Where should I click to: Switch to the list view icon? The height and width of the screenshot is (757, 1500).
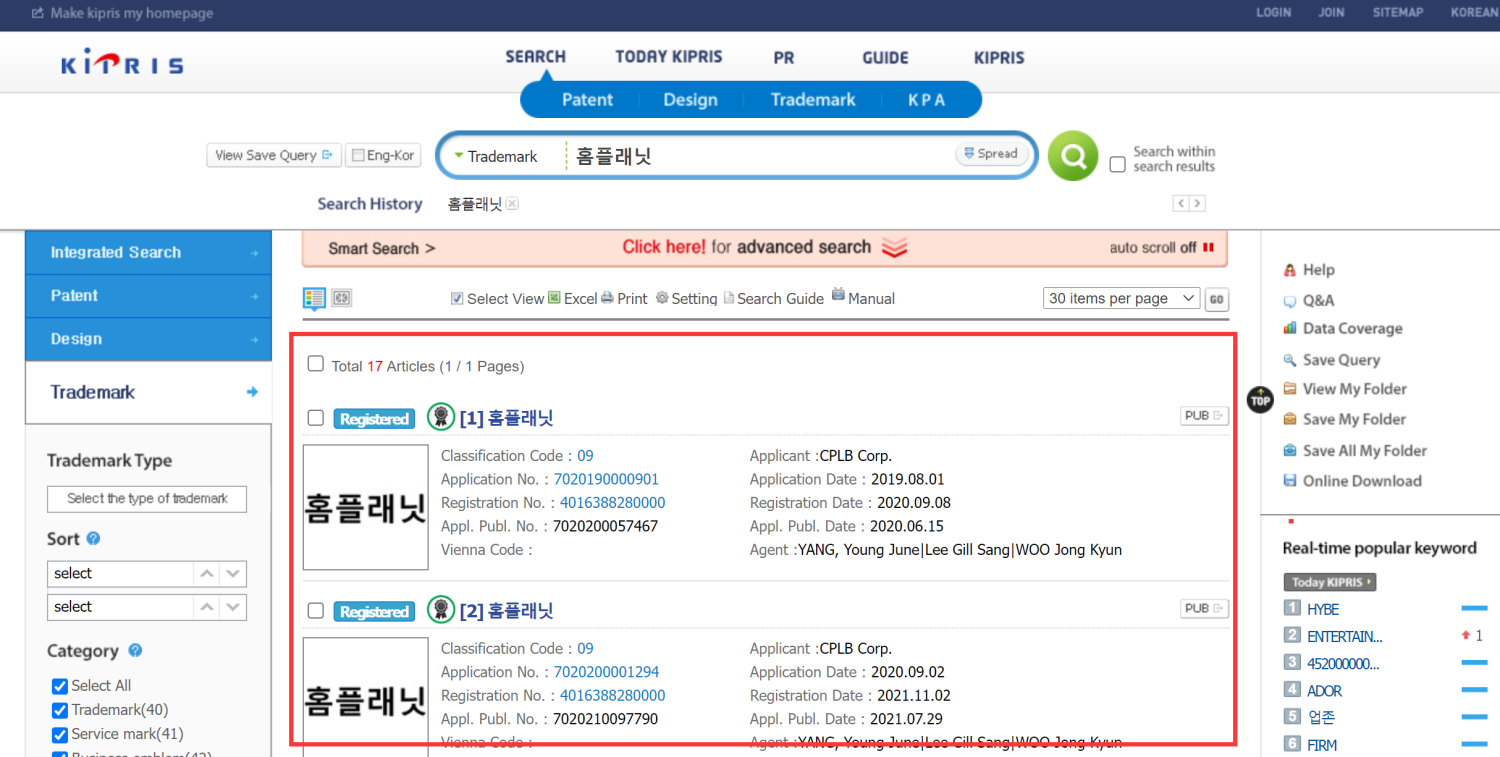(x=315, y=298)
